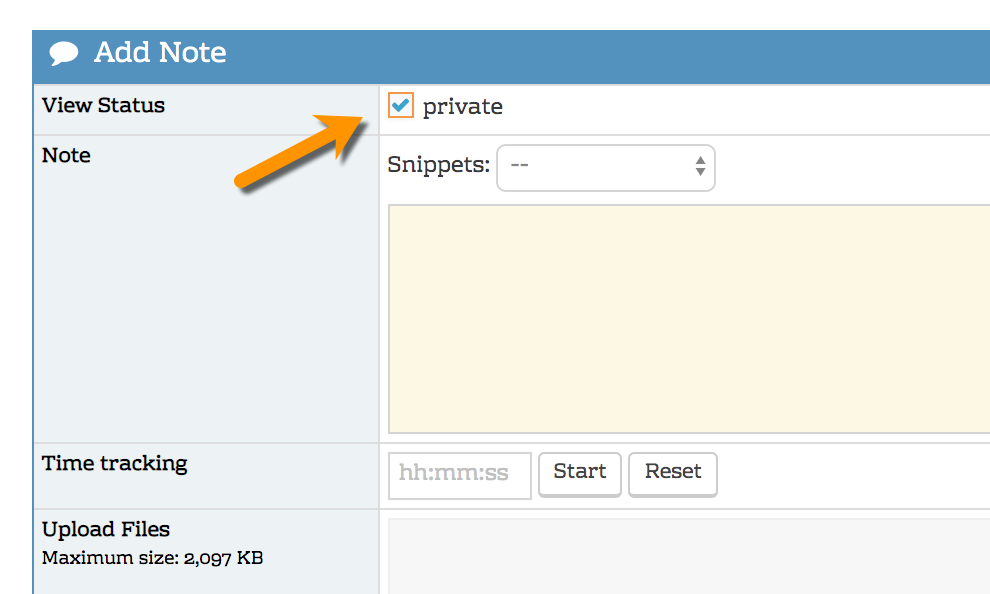This screenshot has width=990, height=594.
Task: Click the 'private' checkbox label text
Action: coord(462,107)
